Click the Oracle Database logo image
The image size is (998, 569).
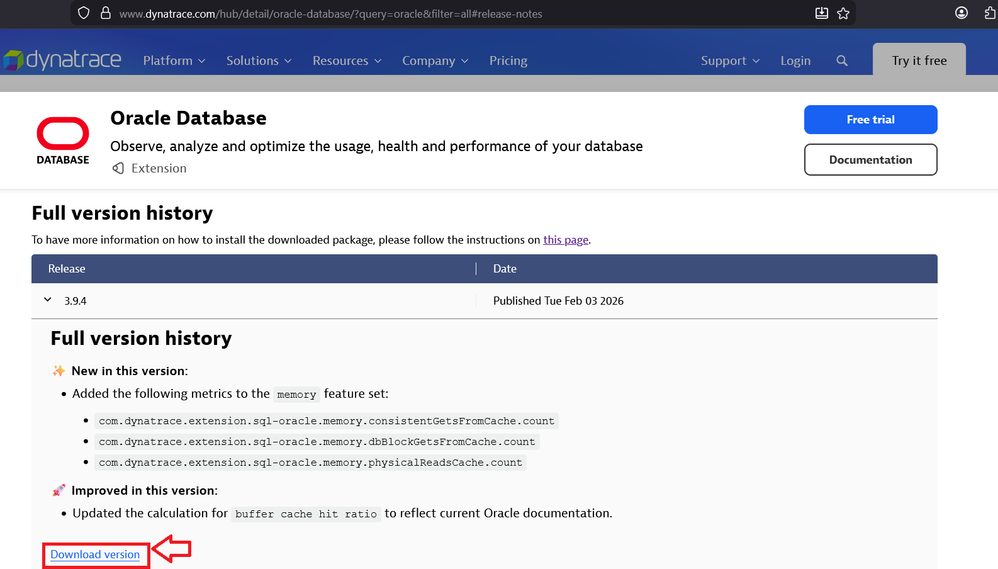coord(62,141)
